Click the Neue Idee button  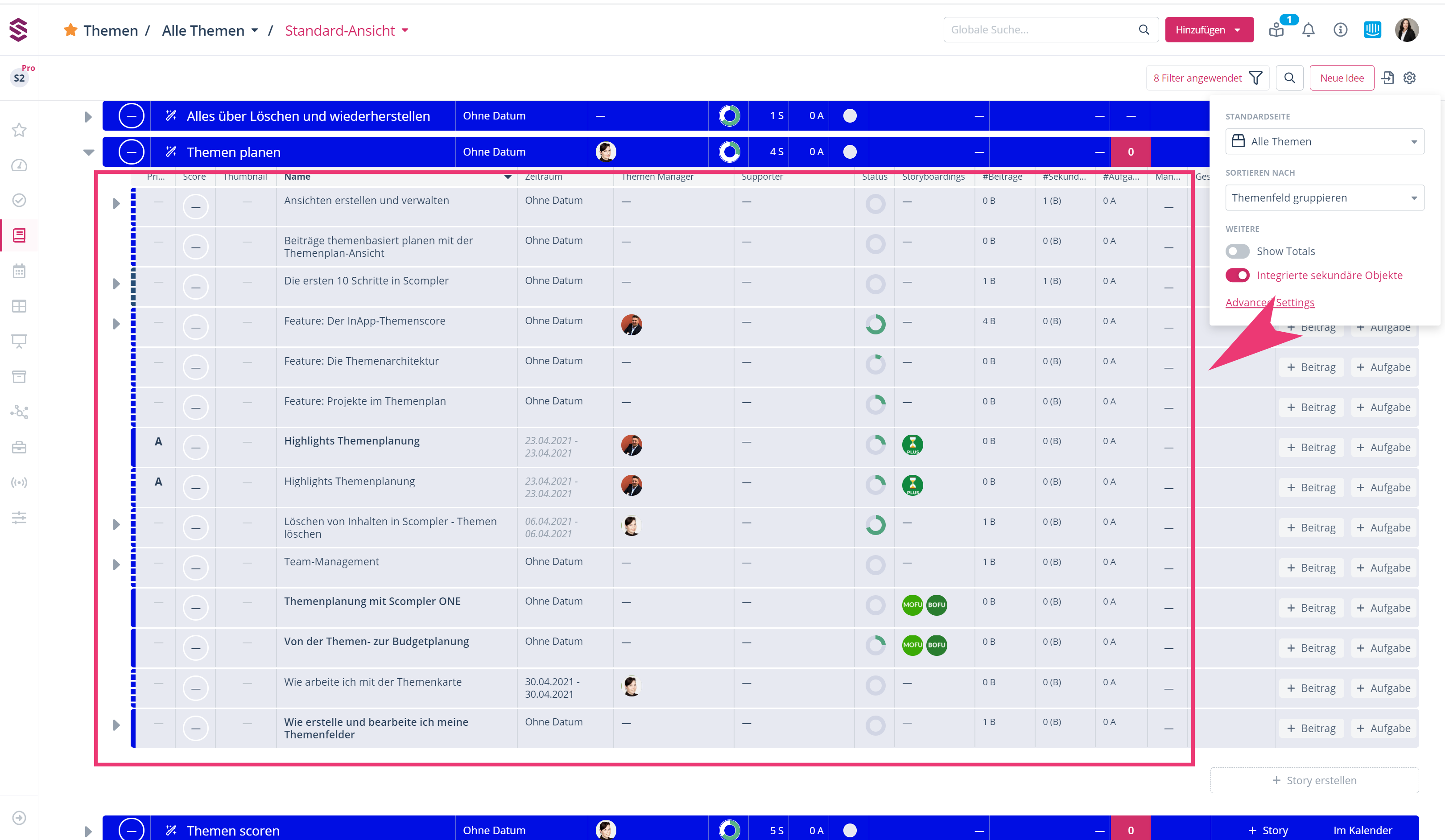(1341, 78)
